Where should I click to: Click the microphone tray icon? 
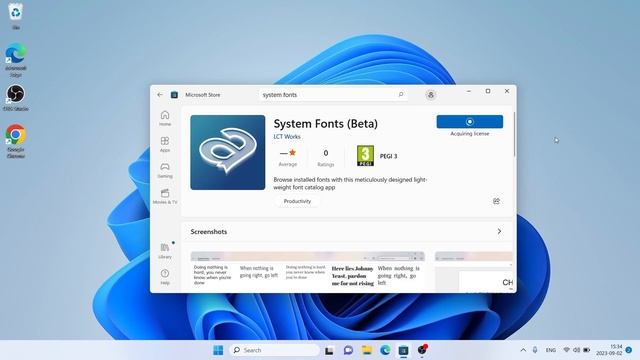coord(535,350)
